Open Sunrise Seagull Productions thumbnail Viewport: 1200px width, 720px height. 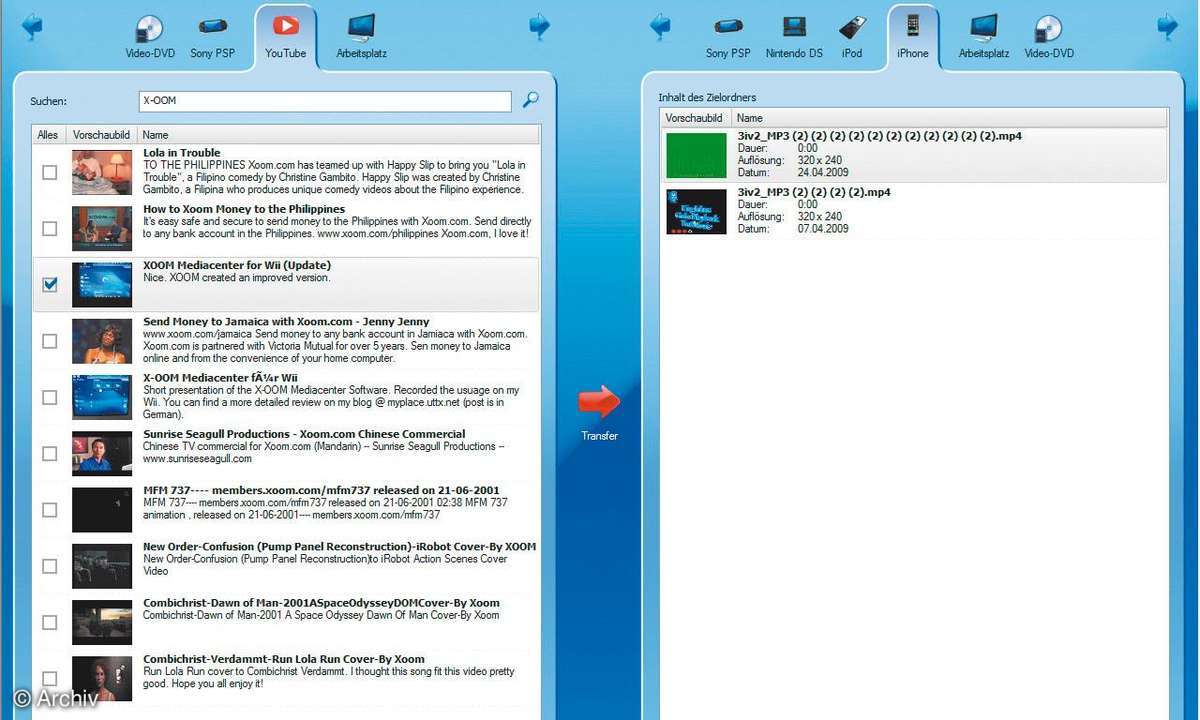click(102, 453)
